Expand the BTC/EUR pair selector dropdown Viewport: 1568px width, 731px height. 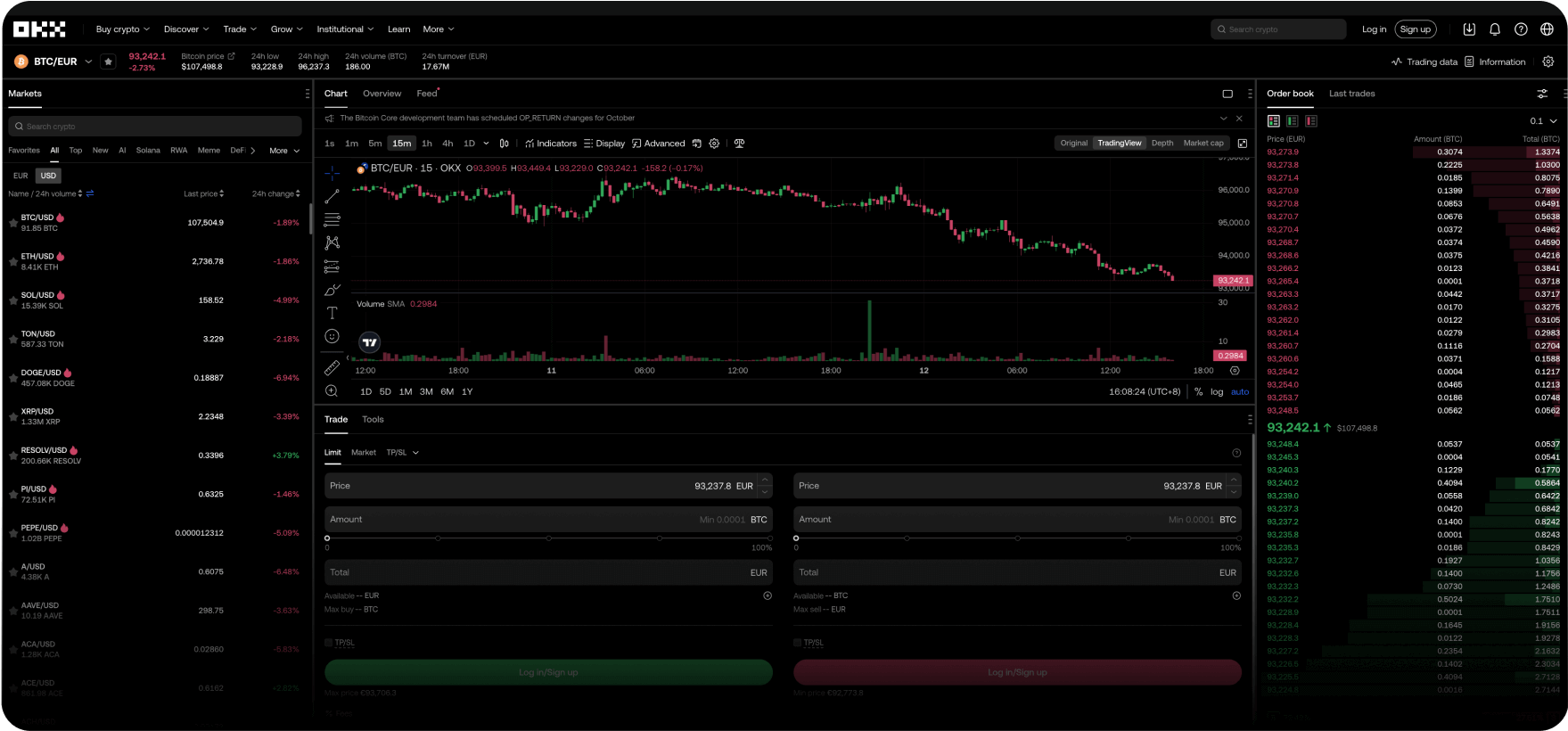pos(88,62)
